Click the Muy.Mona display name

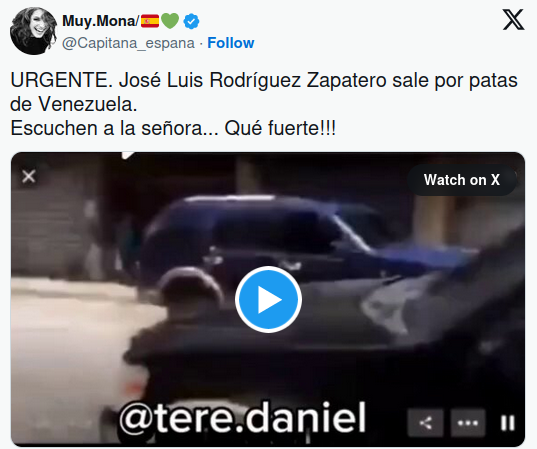[x=100, y=21]
